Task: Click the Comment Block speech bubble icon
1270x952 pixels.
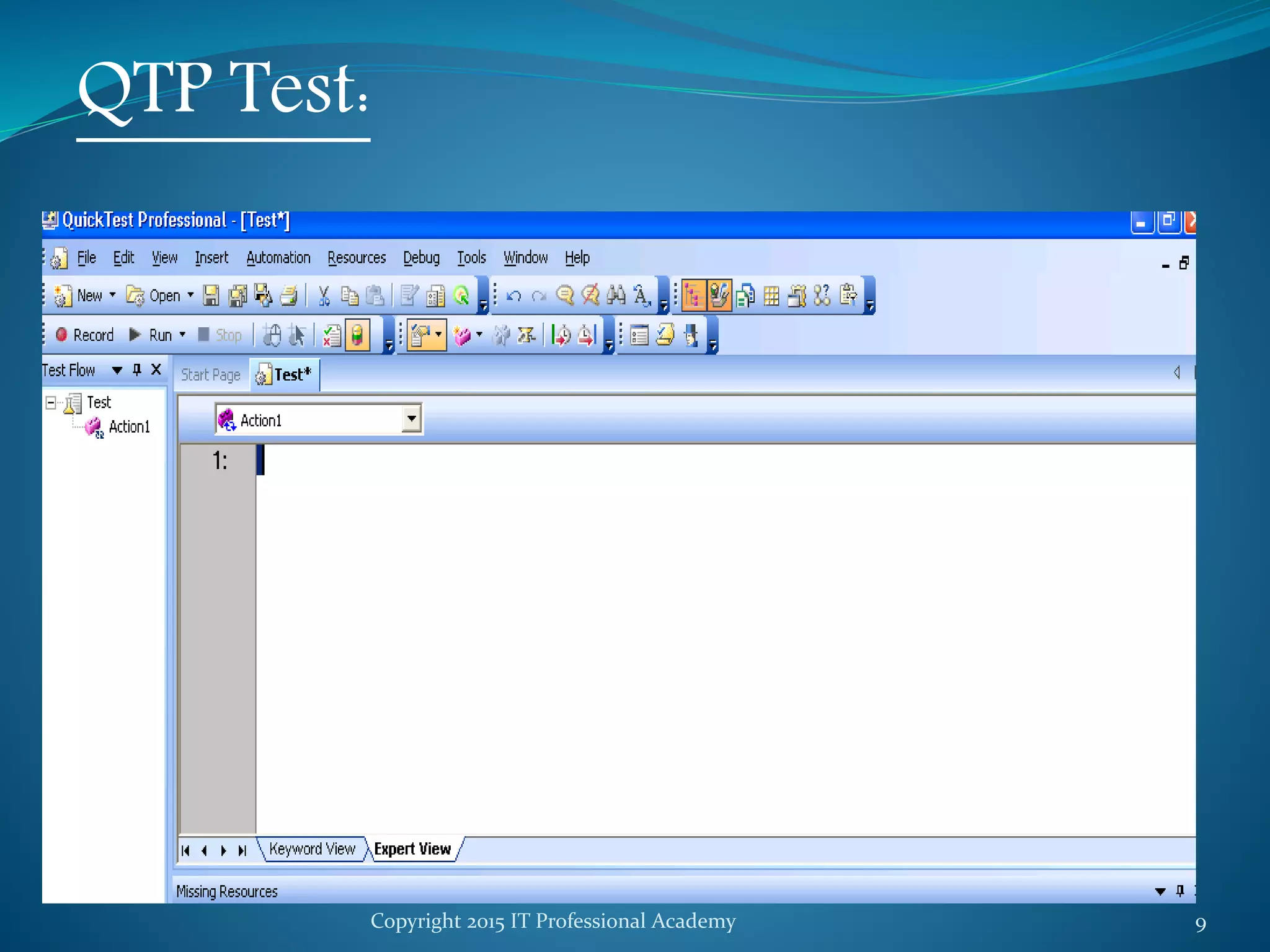Action: 565,296
